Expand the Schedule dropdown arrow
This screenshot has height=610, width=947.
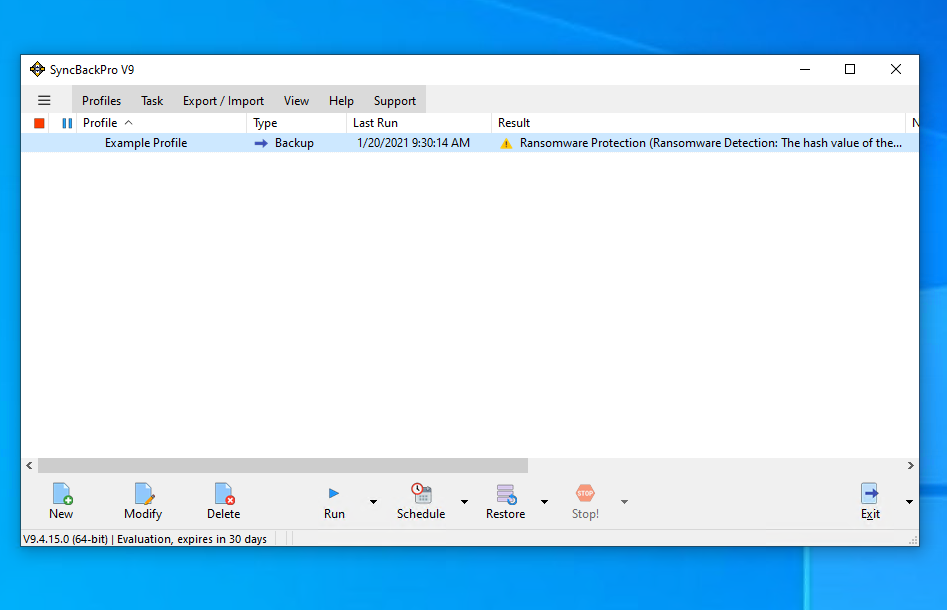[464, 502]
